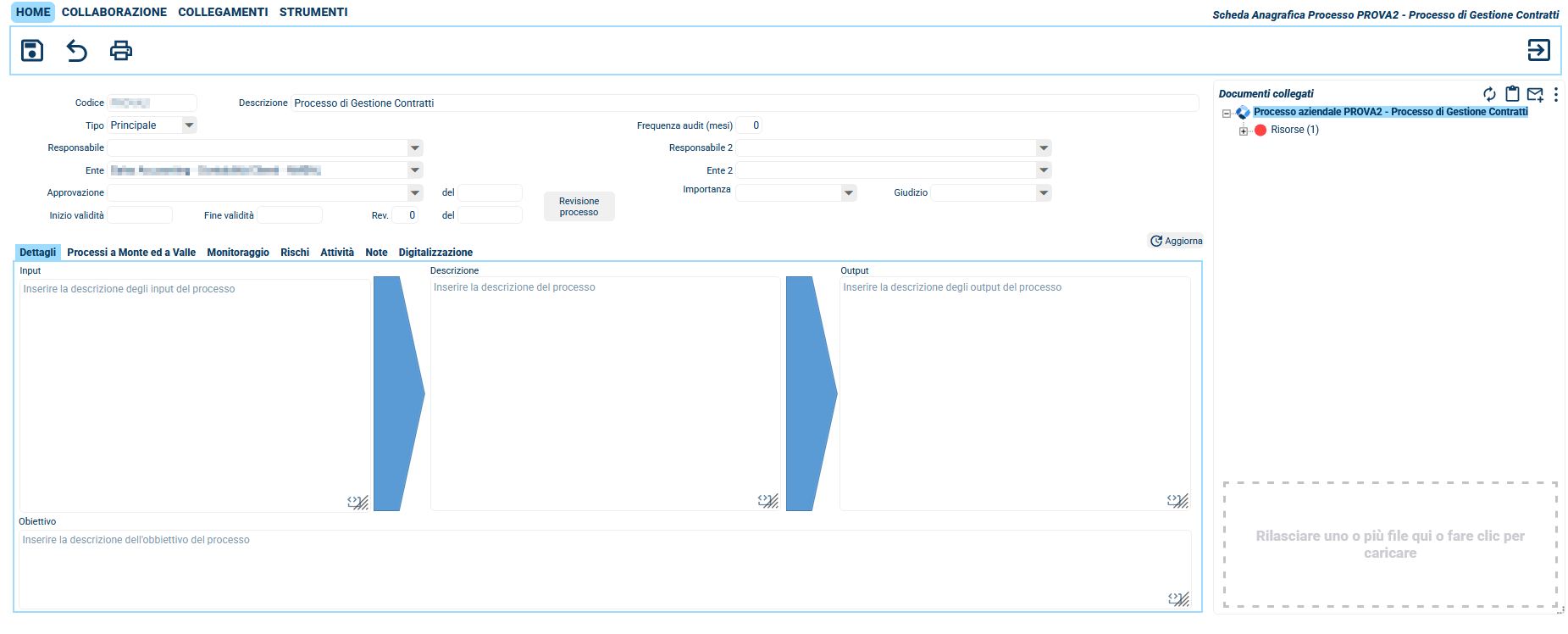The height and width of the screenshot is (634, 1568).
Task: Open the three-dot menu in Documenti collegati
Action: tap(1555, 94)
